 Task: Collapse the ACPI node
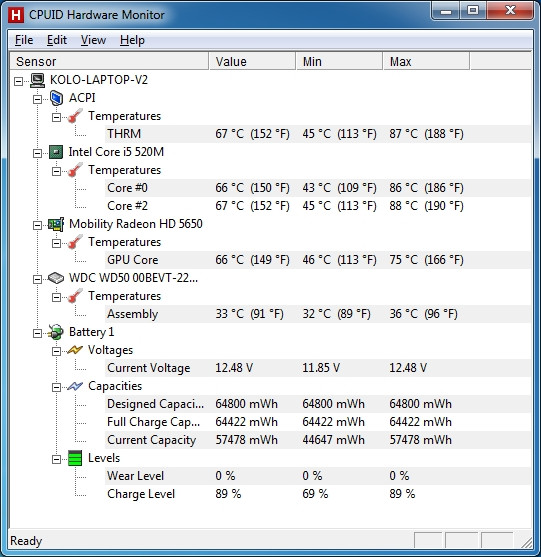pos(37,99)
